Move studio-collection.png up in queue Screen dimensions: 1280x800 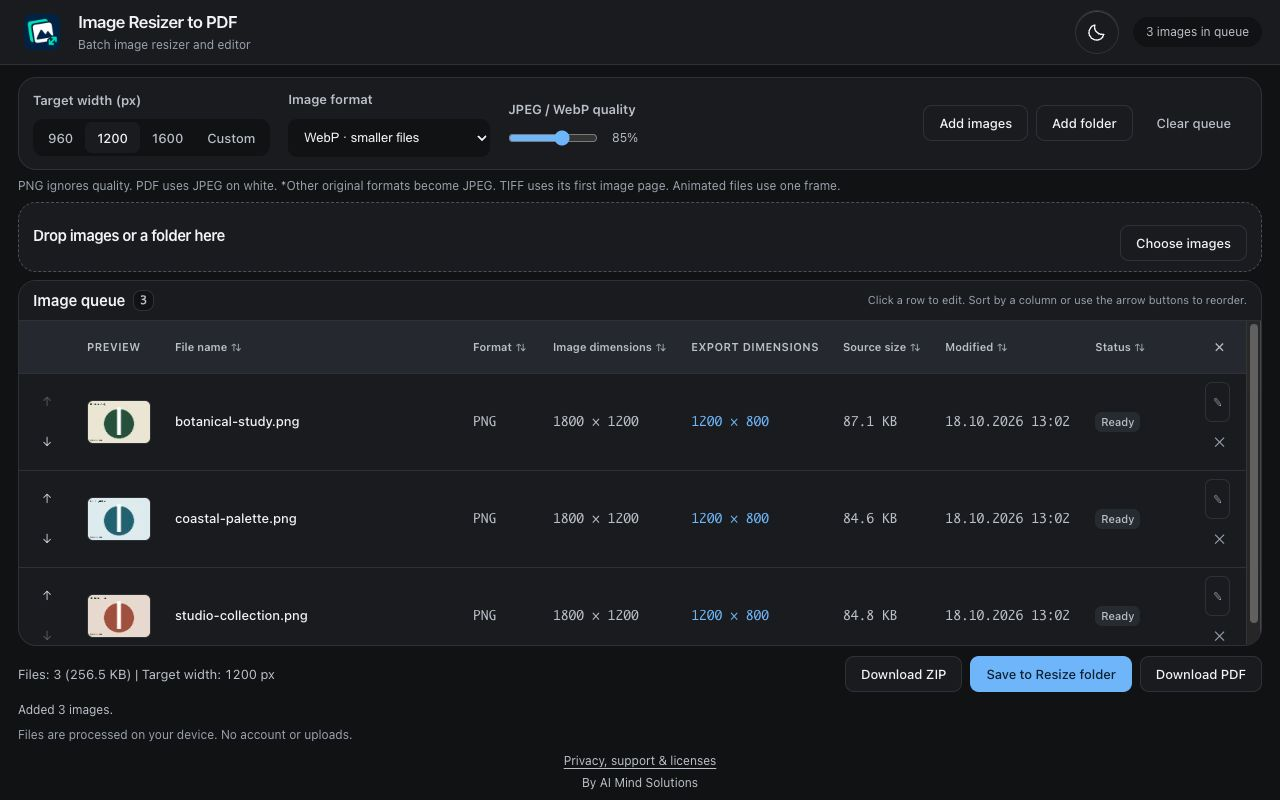[47, 595]
